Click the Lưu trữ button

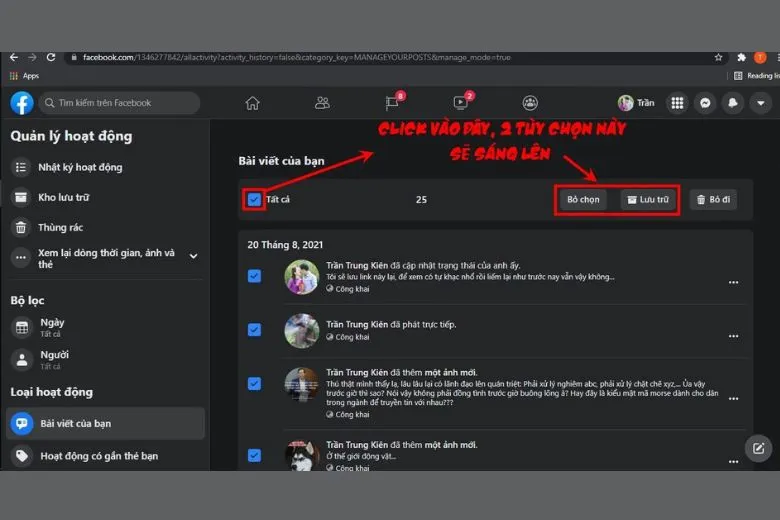pyautogui.click(x=648, y=200)
